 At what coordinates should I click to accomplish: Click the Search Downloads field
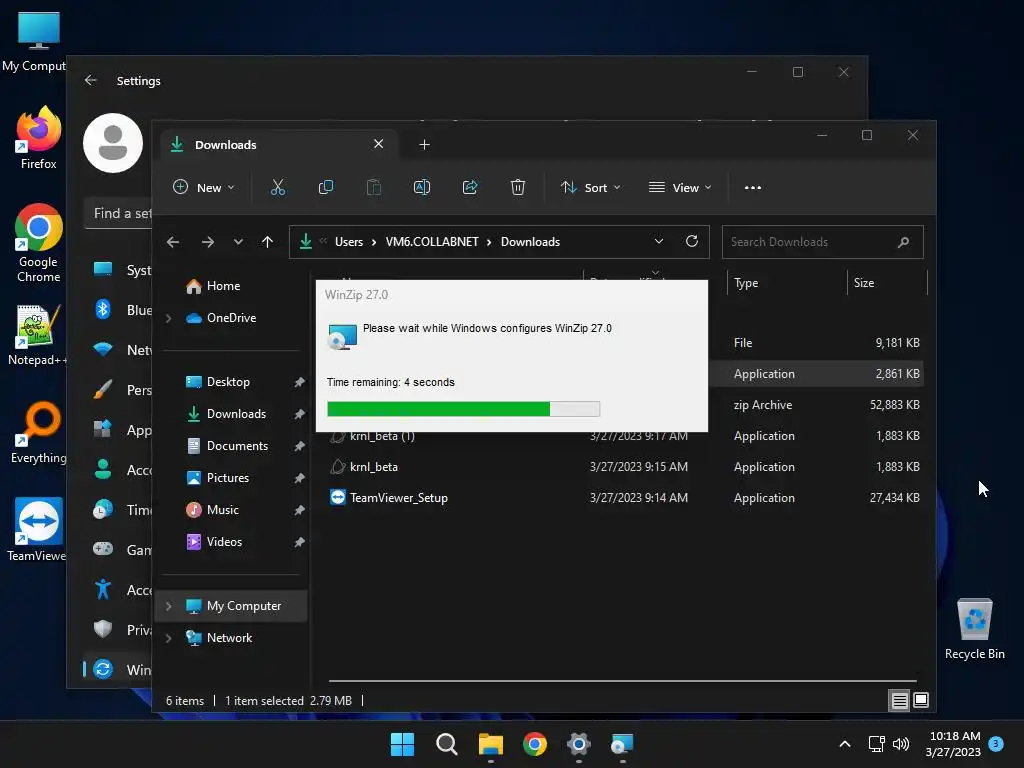pyautogui.click(x=822, y=242)
